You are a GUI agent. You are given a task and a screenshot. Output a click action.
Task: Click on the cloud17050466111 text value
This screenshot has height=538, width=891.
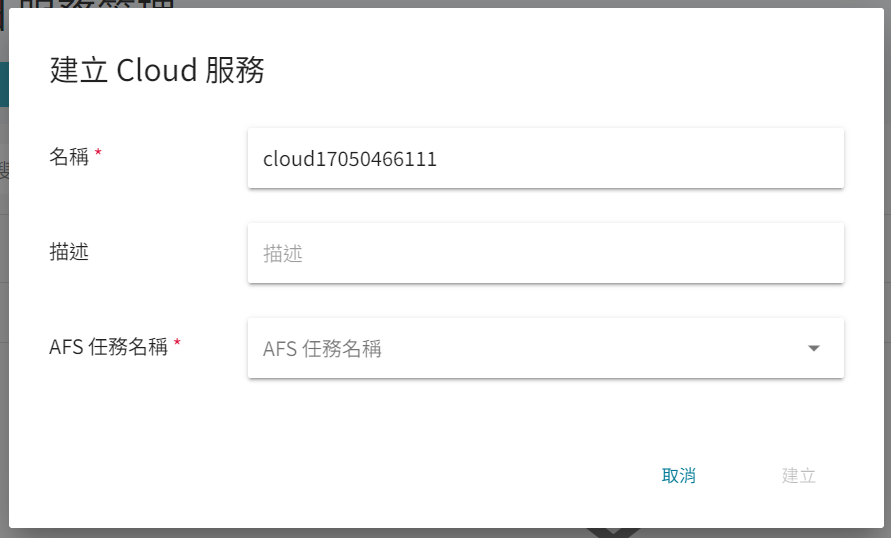349,159
